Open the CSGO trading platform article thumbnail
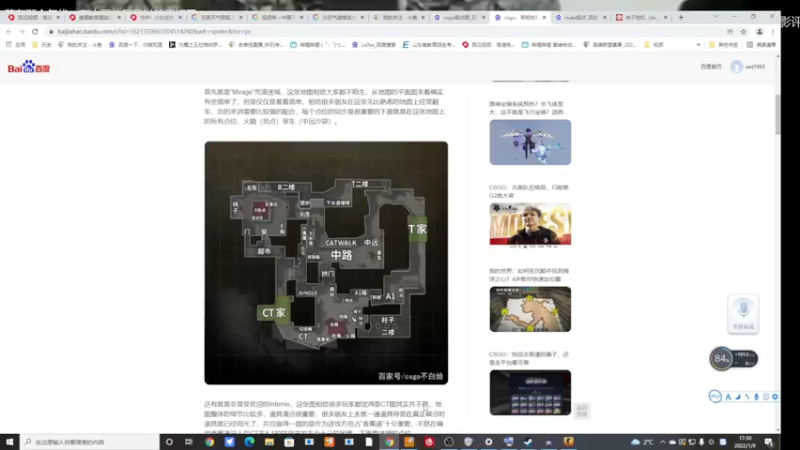 530,392
